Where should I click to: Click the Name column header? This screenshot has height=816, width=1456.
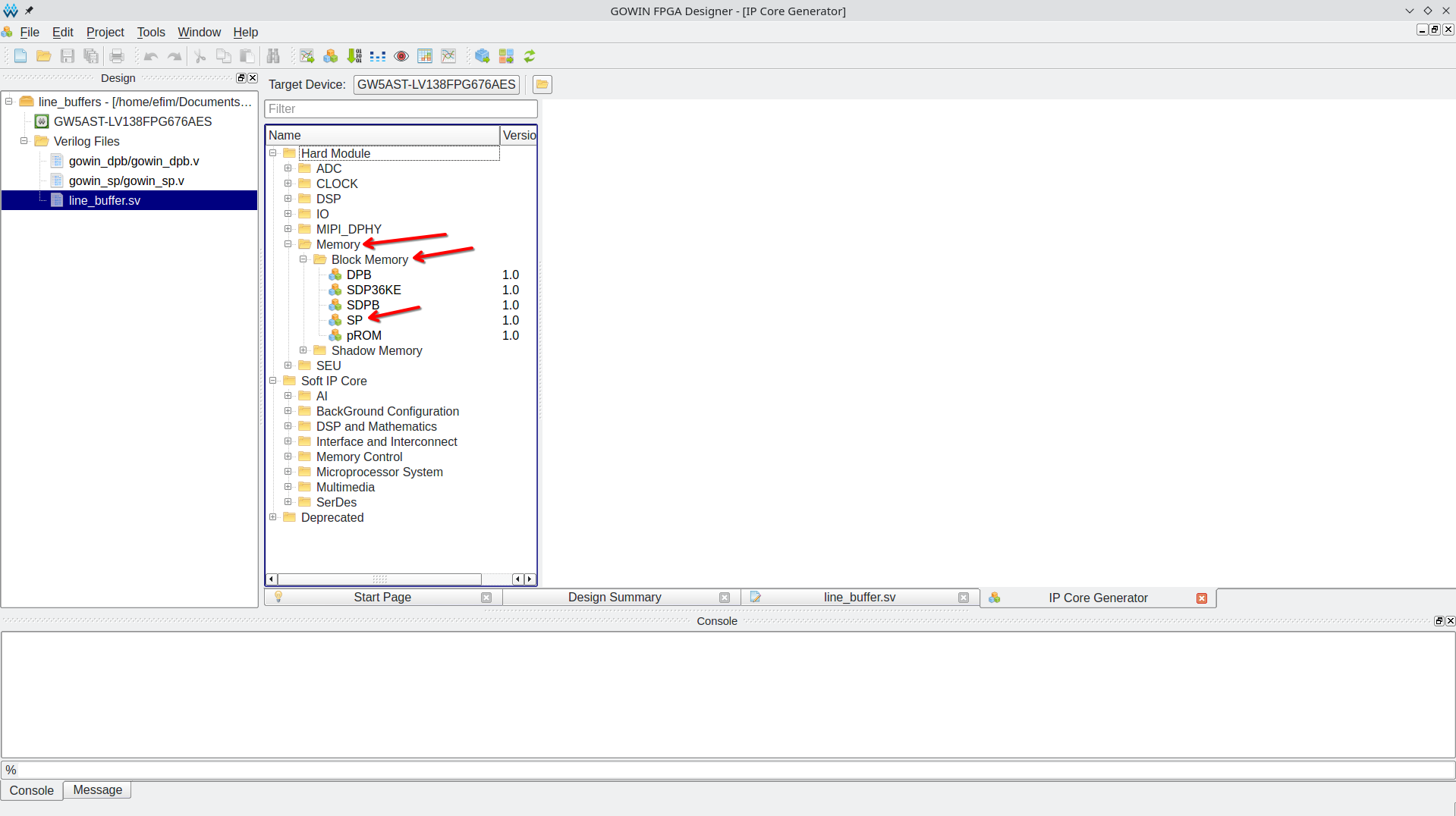pyautogui.click(x=382, y=135)
